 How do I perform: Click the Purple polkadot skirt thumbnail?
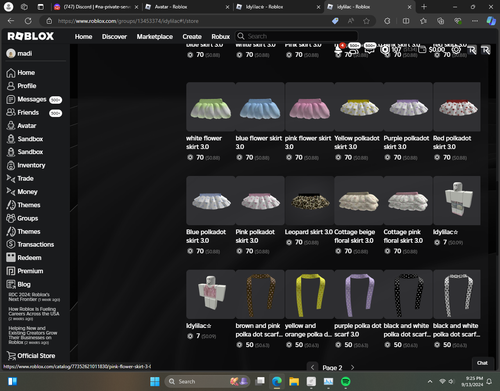pos(408,107)
